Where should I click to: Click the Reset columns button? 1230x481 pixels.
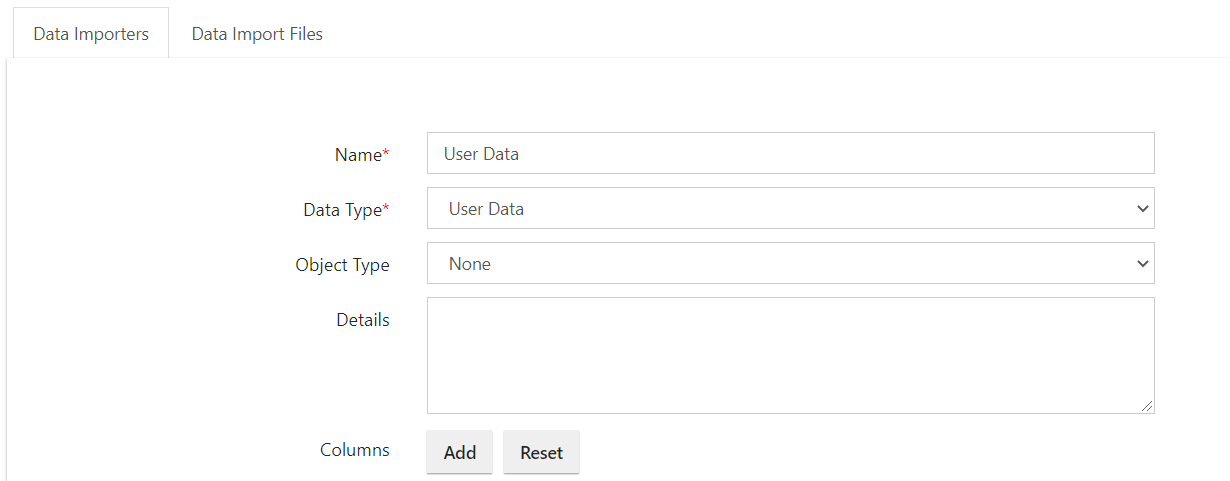[x=541, y=452]
